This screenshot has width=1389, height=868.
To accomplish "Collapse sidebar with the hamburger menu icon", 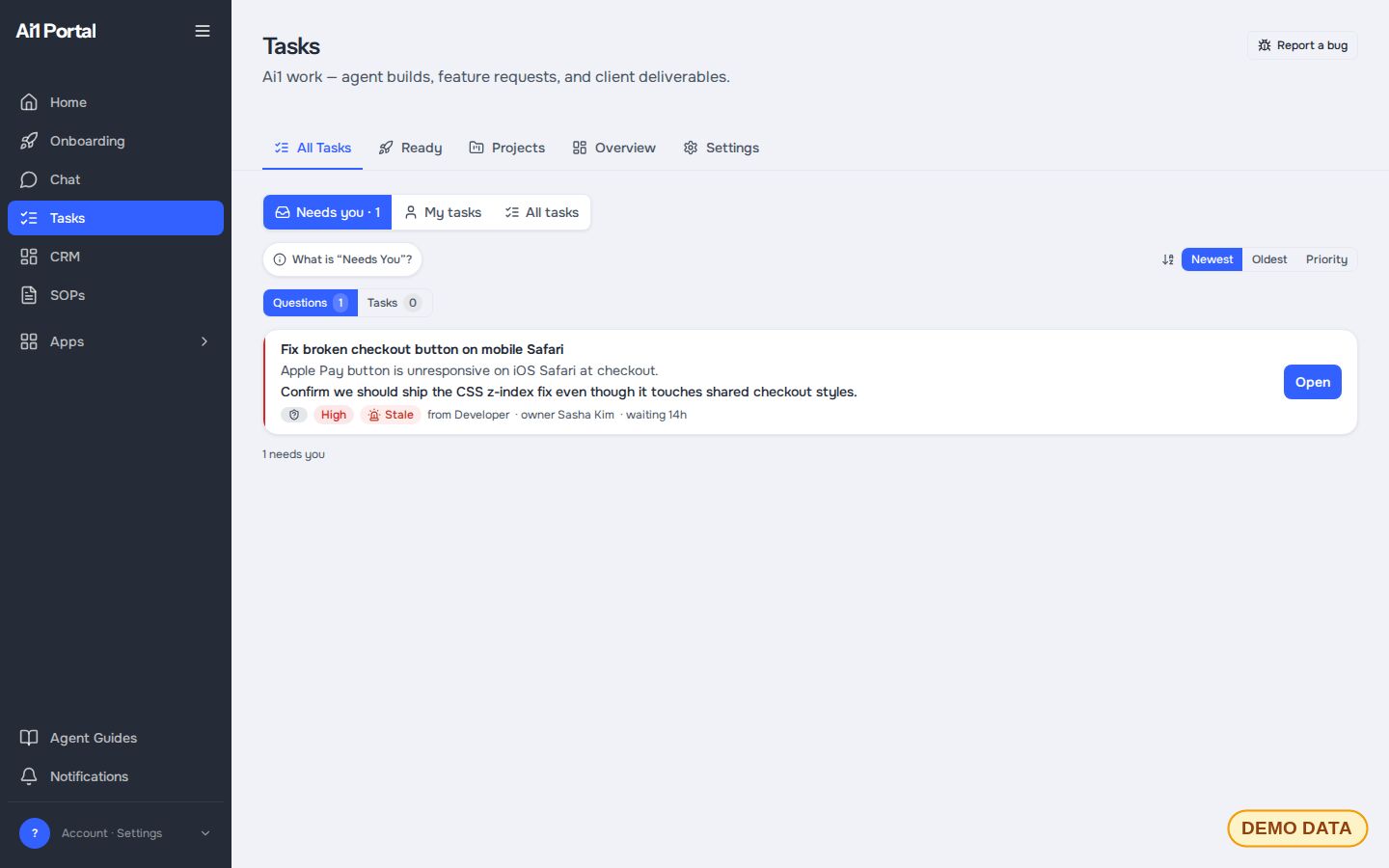I will pos(203,31).
